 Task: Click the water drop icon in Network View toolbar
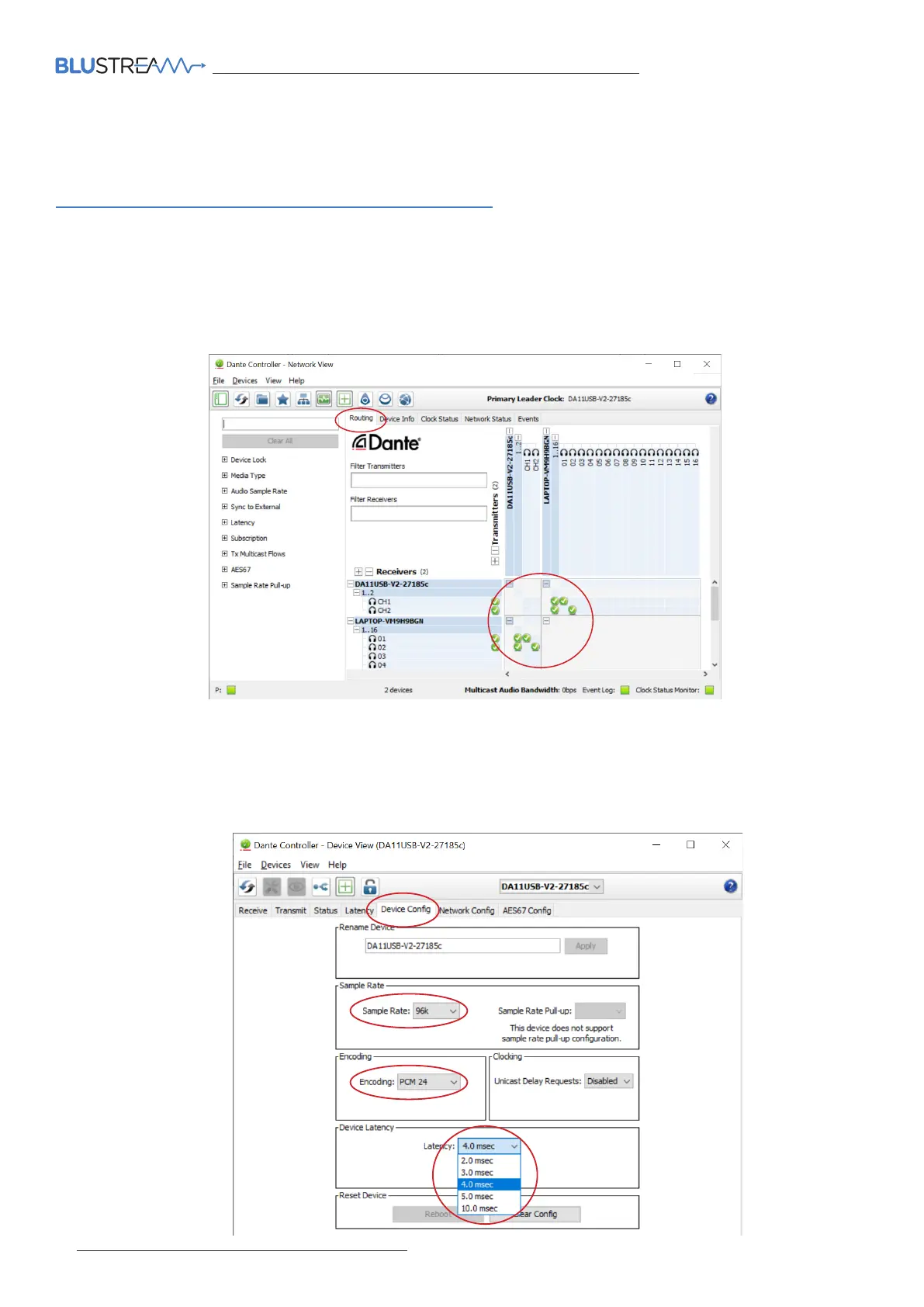(365, 400)
